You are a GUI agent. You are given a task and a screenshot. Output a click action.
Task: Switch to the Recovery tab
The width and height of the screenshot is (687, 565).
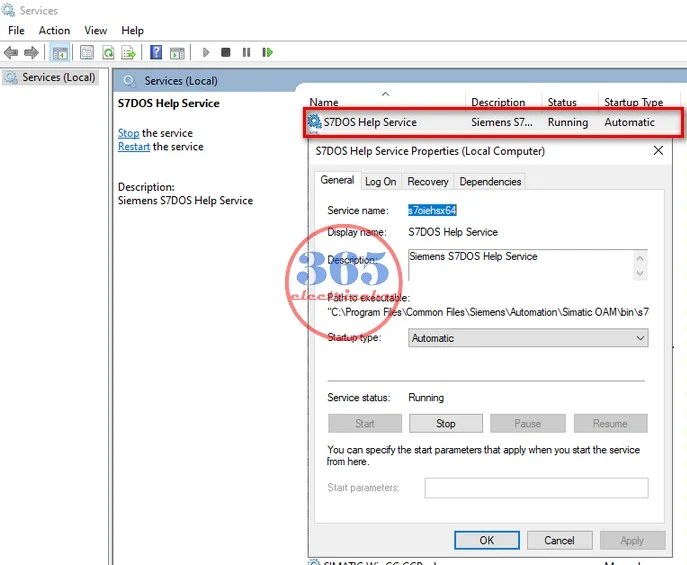(428, 182)
